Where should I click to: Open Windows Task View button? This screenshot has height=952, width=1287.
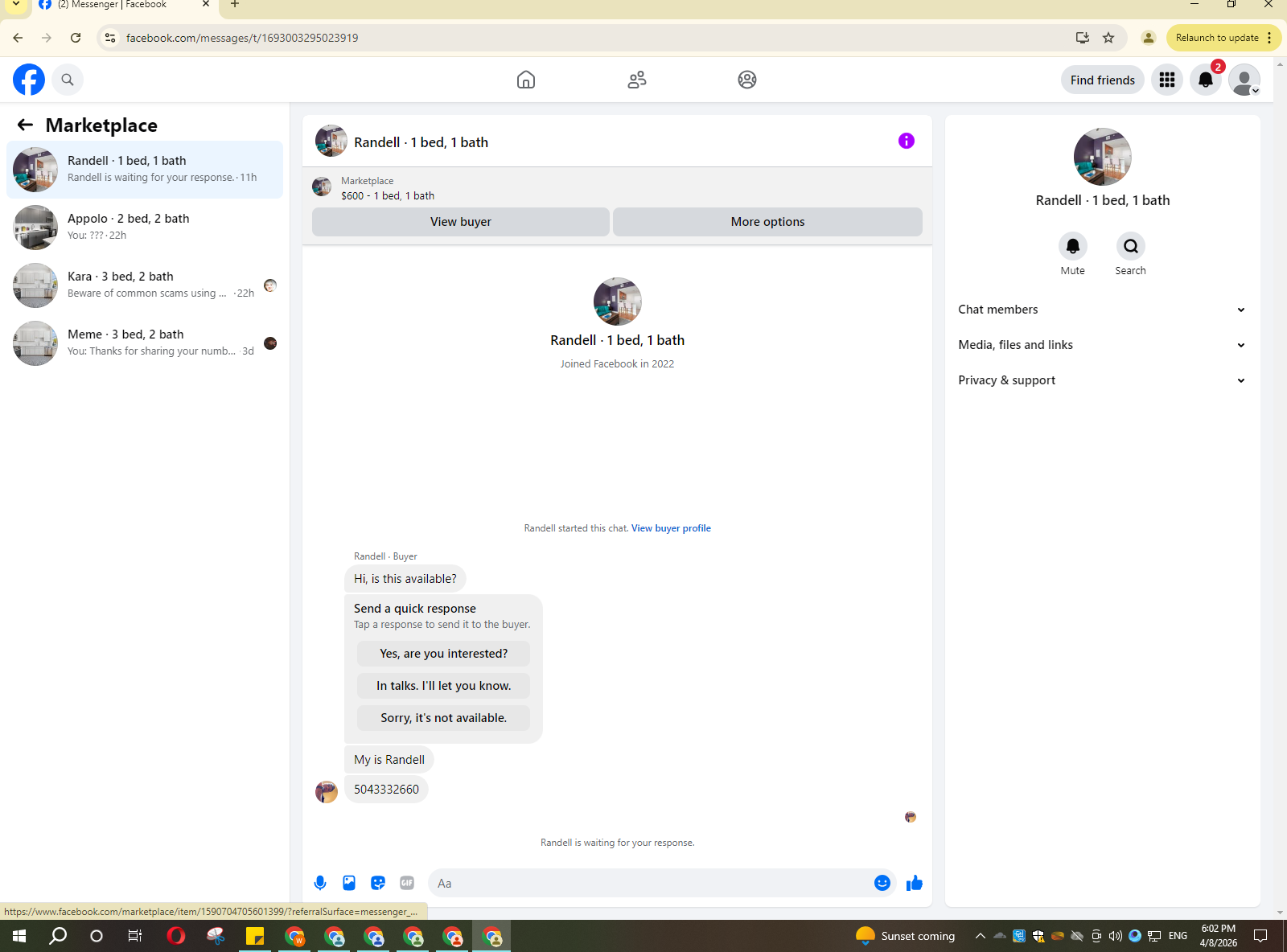[135, 936]
